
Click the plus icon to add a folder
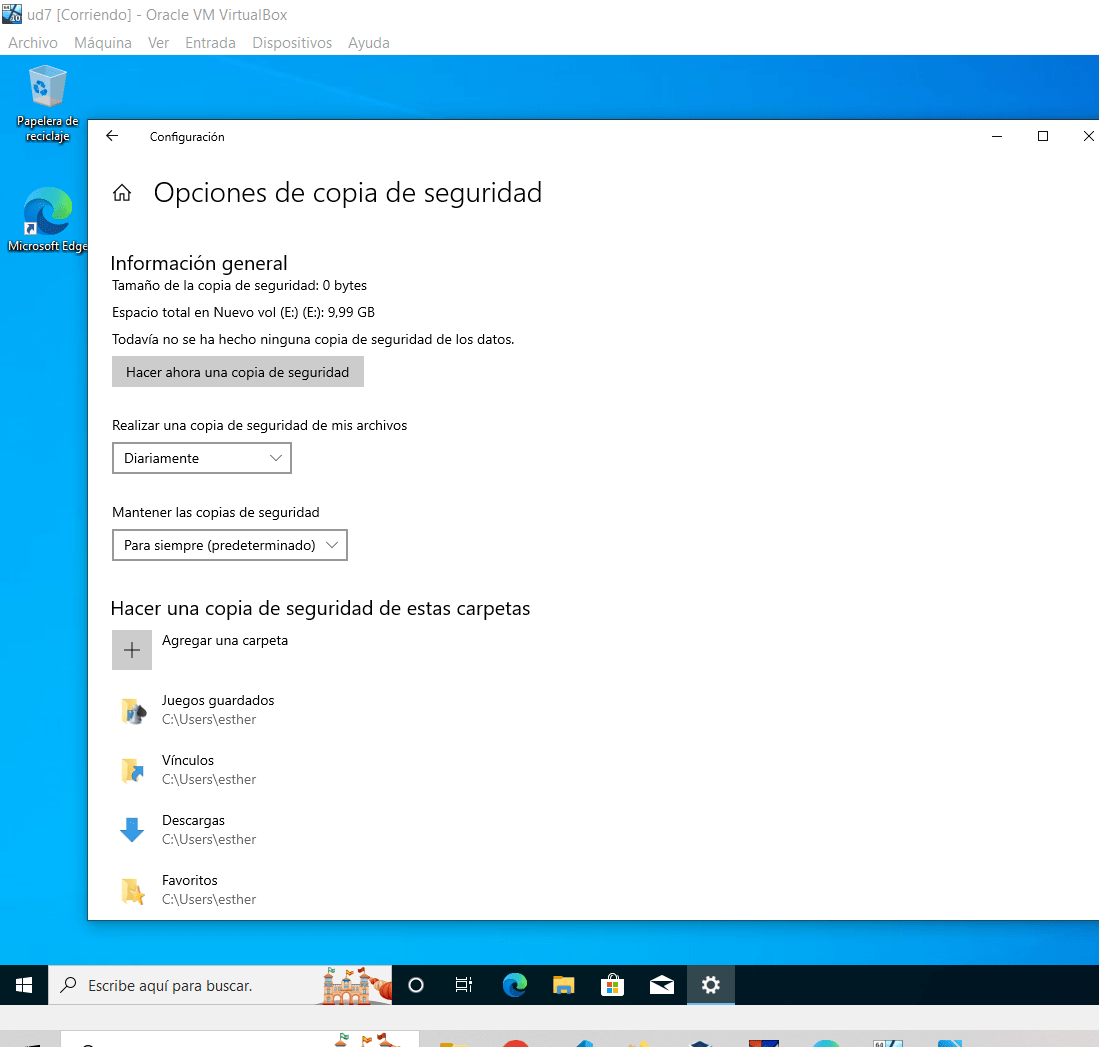(132, 650)
